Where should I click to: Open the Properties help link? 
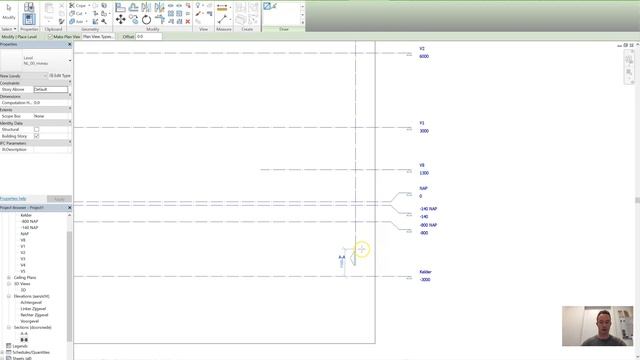pos(13,199)
